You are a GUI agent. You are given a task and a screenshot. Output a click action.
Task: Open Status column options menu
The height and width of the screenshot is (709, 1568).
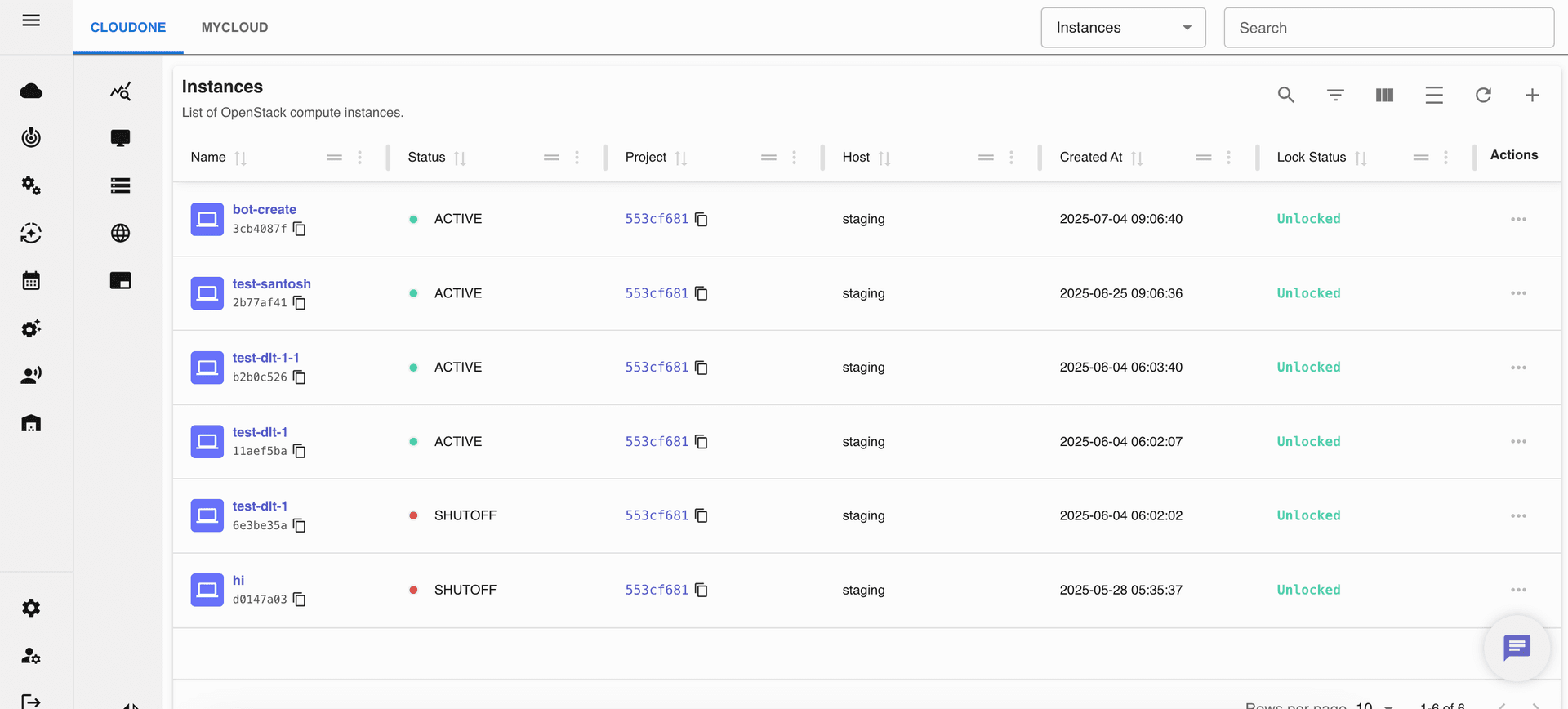[577, 157]
